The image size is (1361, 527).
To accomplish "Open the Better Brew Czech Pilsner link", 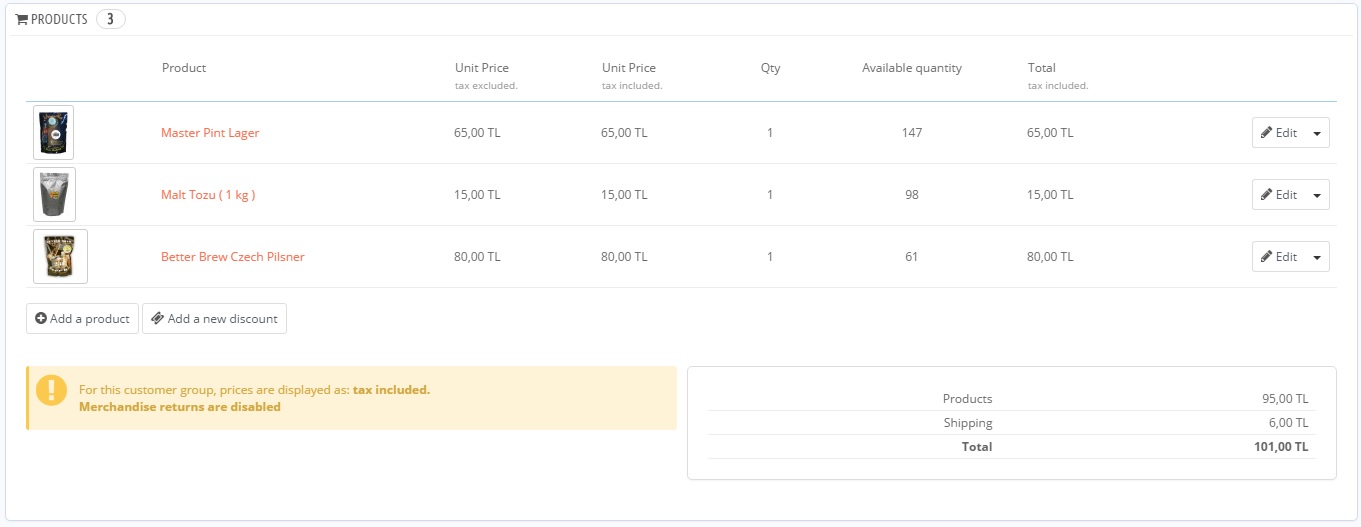I will pos(233,257).
